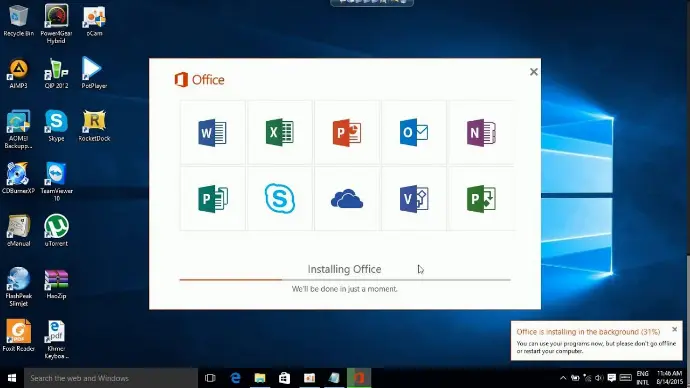
Task: Select the Publisher tile
Action: [x=213, y=199]
